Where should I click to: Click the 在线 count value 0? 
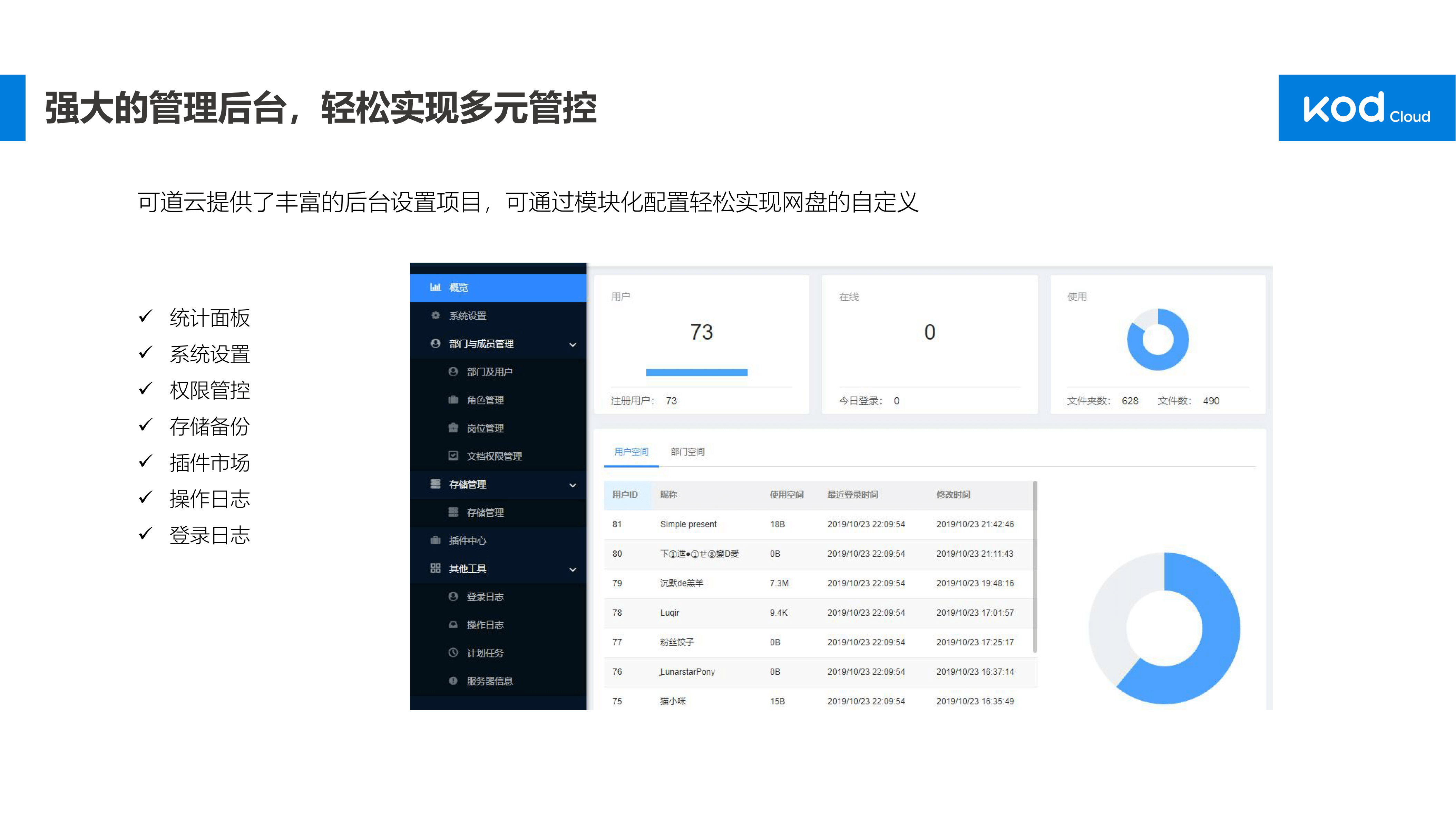(929, 332)
